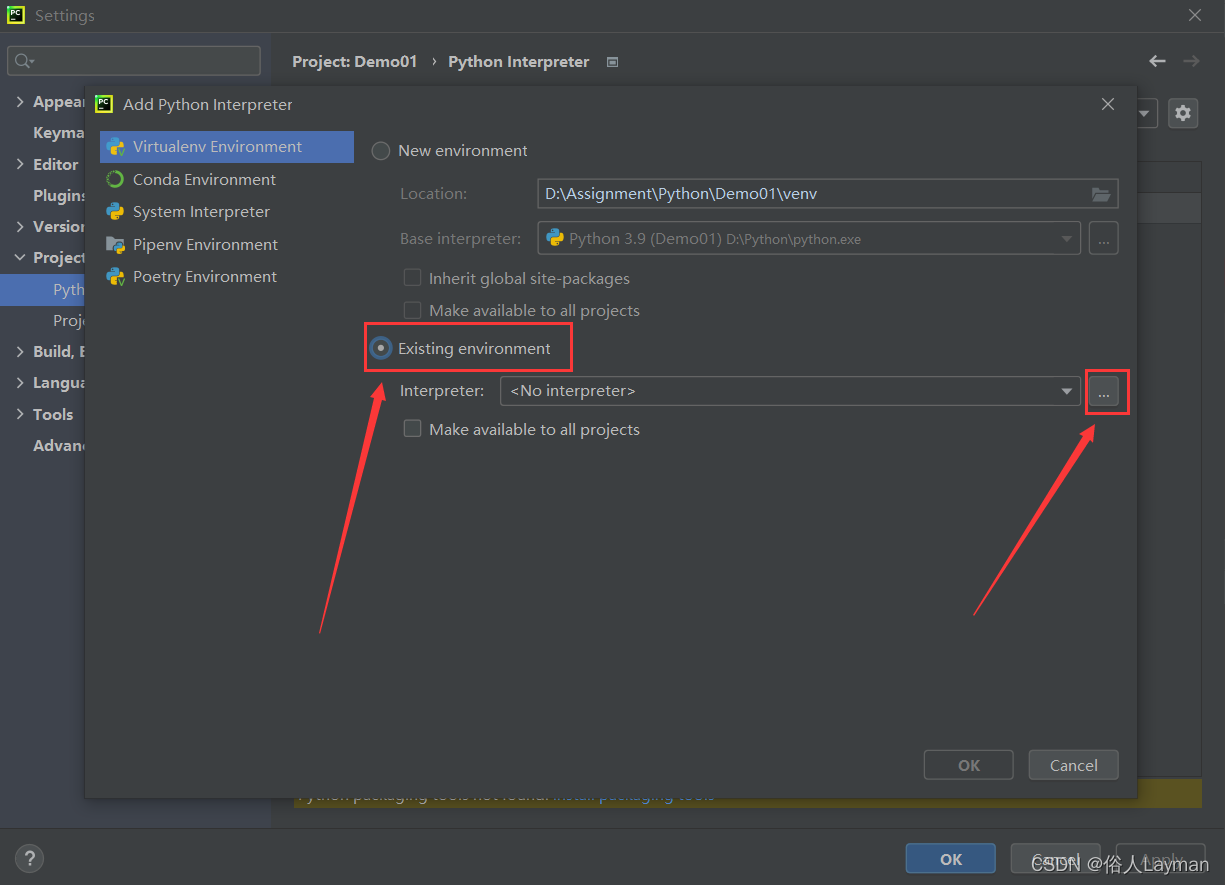Browse for venv location folder icon
The image size is (1225, 885).
[x=1101, y=194]
